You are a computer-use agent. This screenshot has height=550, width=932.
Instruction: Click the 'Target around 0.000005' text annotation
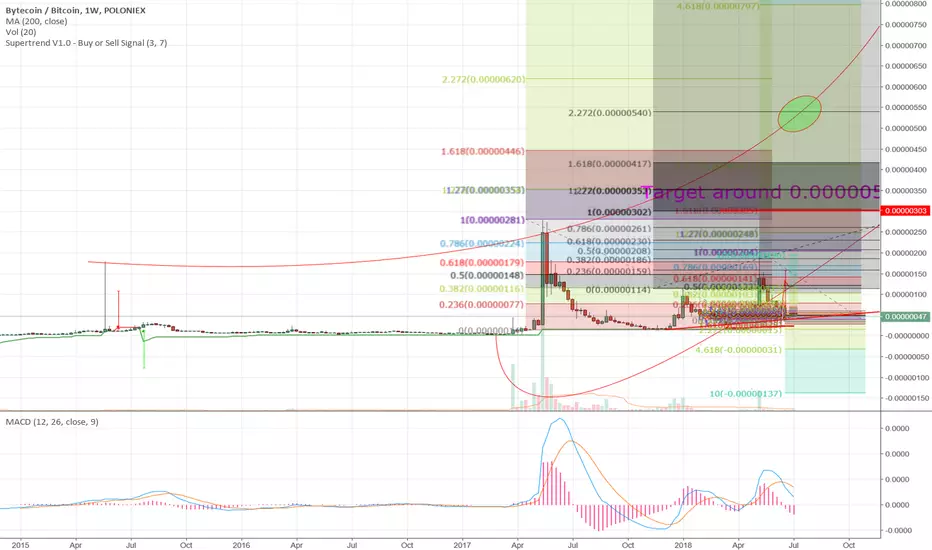[761, 192]
